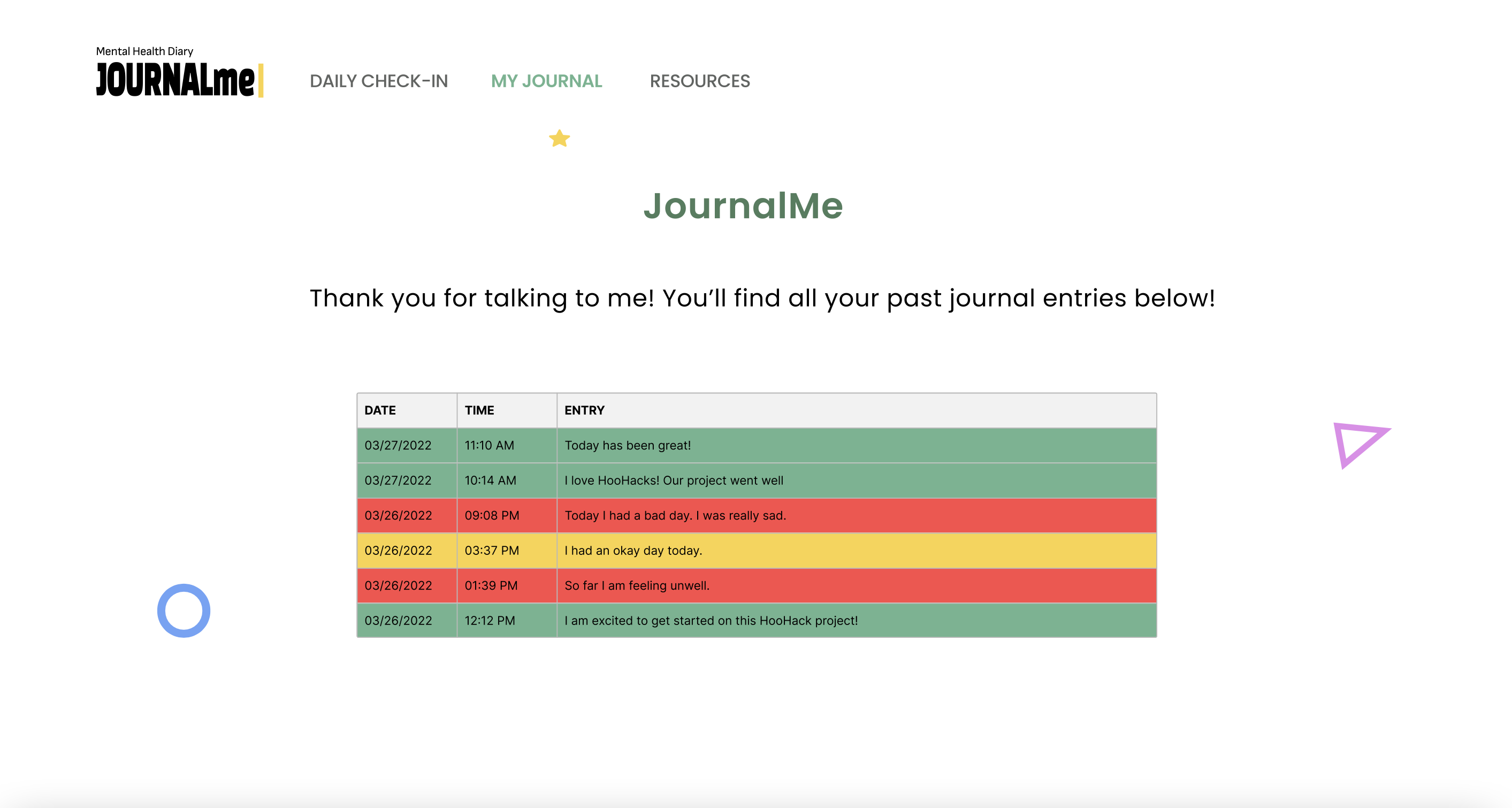The width and height of the screenshot is (1512, 808).
Task: Select the MY JOURNAL nav item
Action: [x=546, y=81]
